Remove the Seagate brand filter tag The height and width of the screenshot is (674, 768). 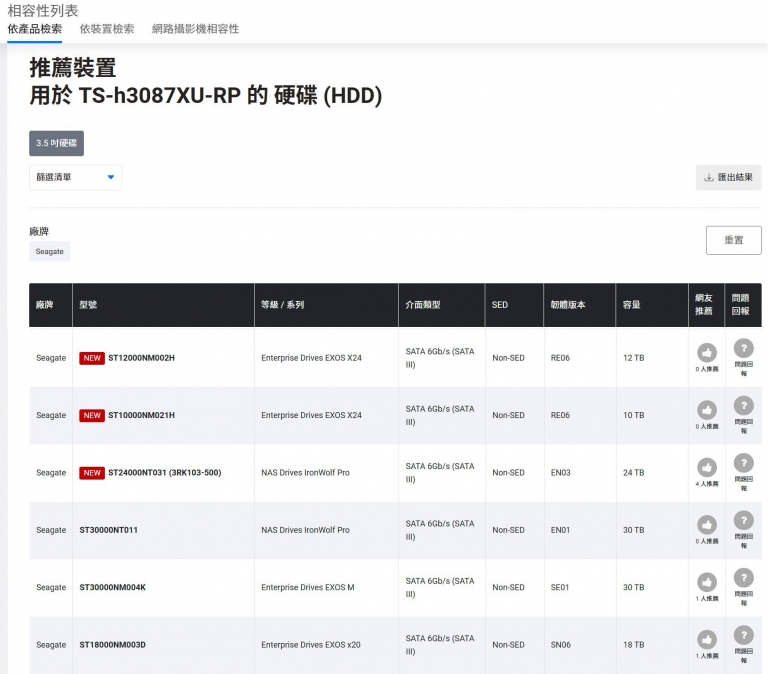click(49, 251)
